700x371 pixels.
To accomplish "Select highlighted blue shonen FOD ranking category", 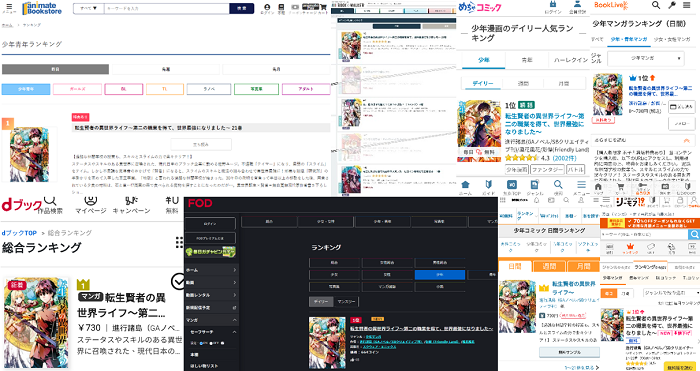I will (x=440, y=275).
